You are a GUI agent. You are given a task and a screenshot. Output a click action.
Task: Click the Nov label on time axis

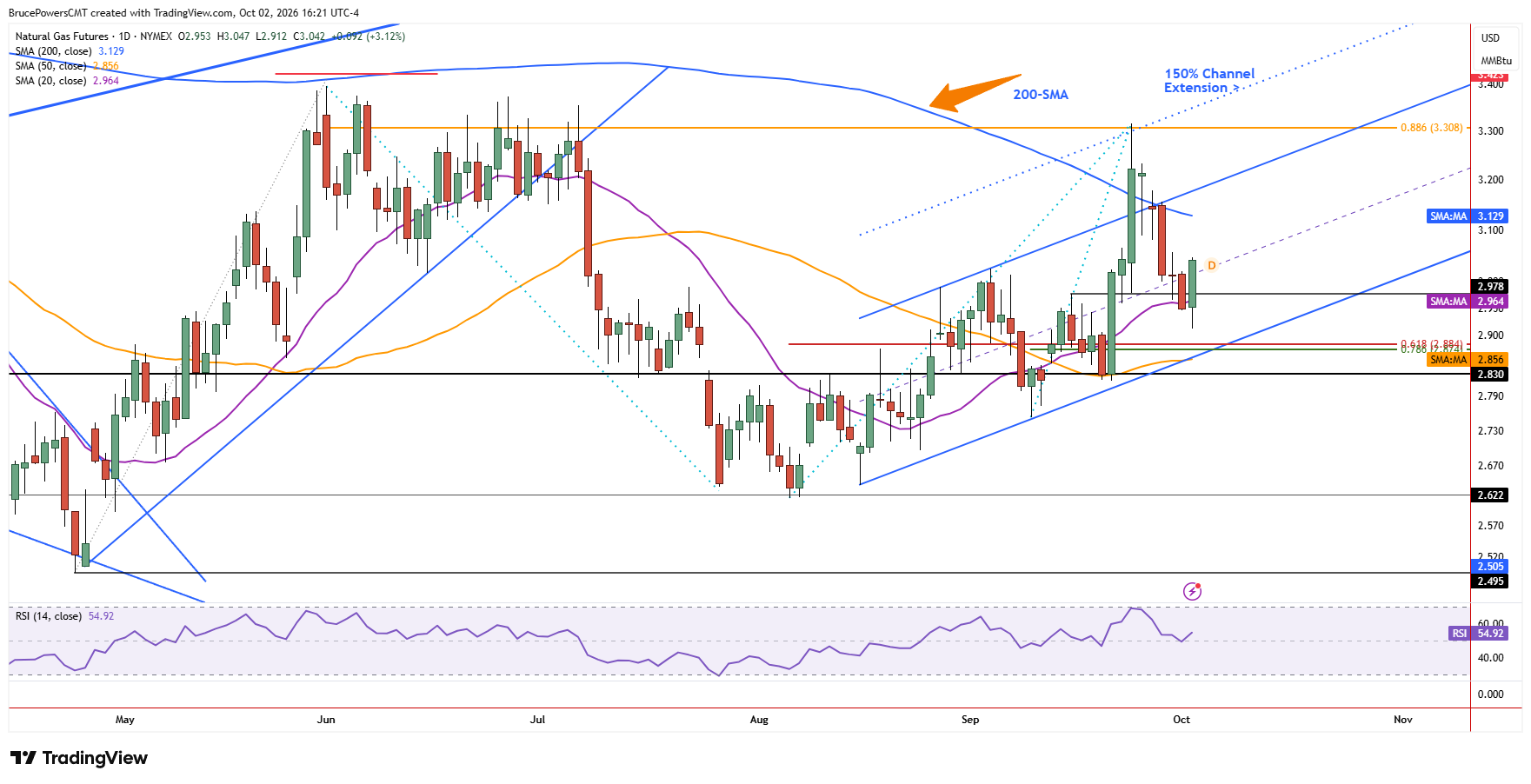pos(1403,720)
